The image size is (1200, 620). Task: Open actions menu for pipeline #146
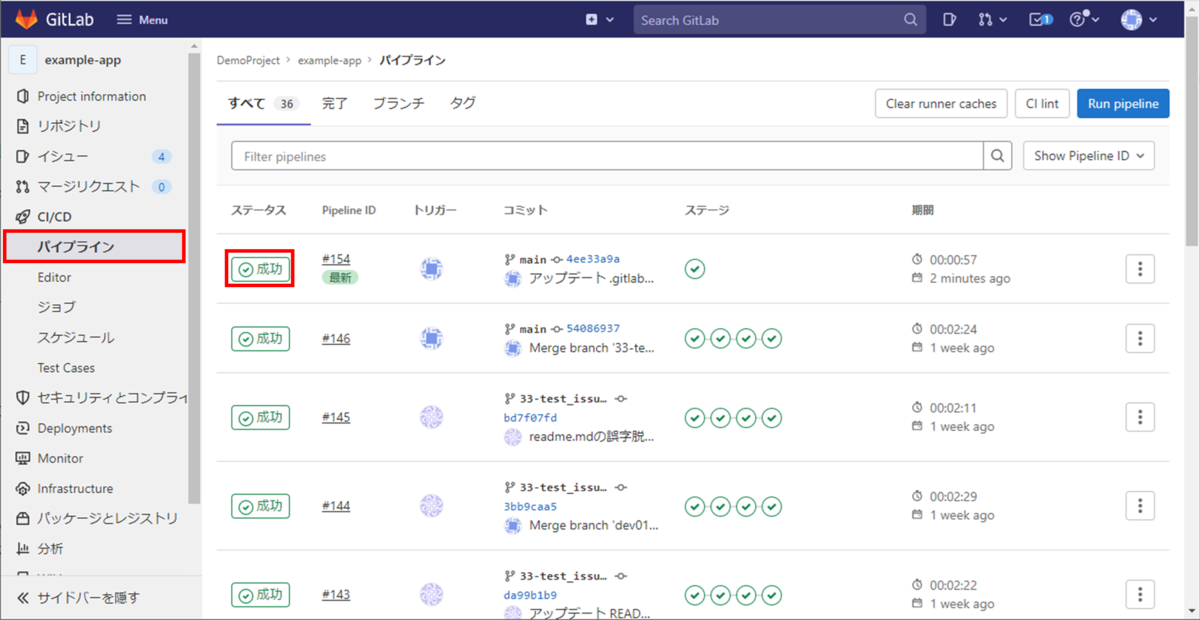coord(1140,339)
